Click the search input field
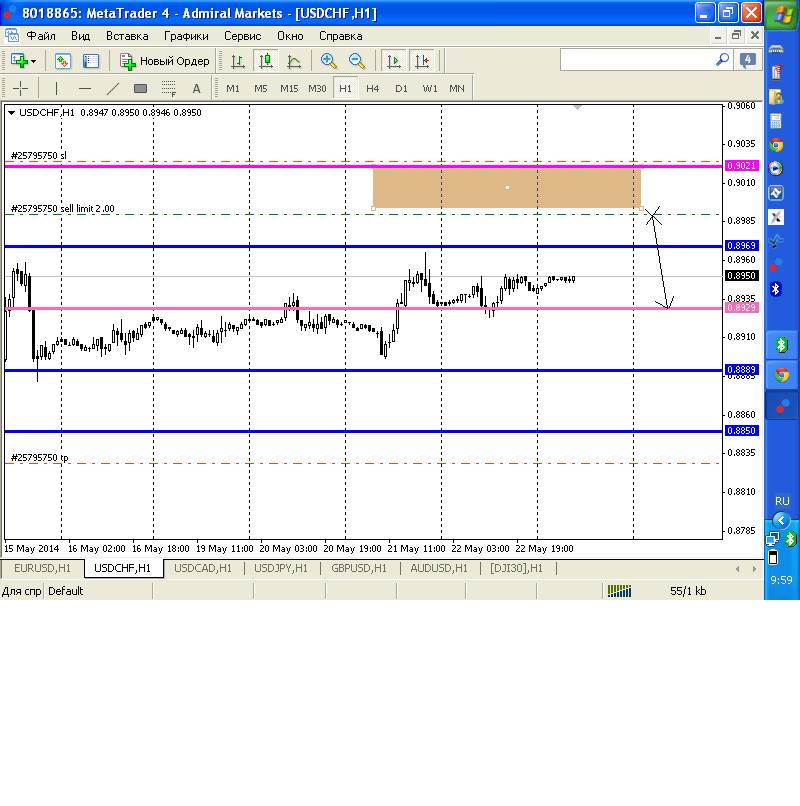800x806 pixels. click(638, 61)
